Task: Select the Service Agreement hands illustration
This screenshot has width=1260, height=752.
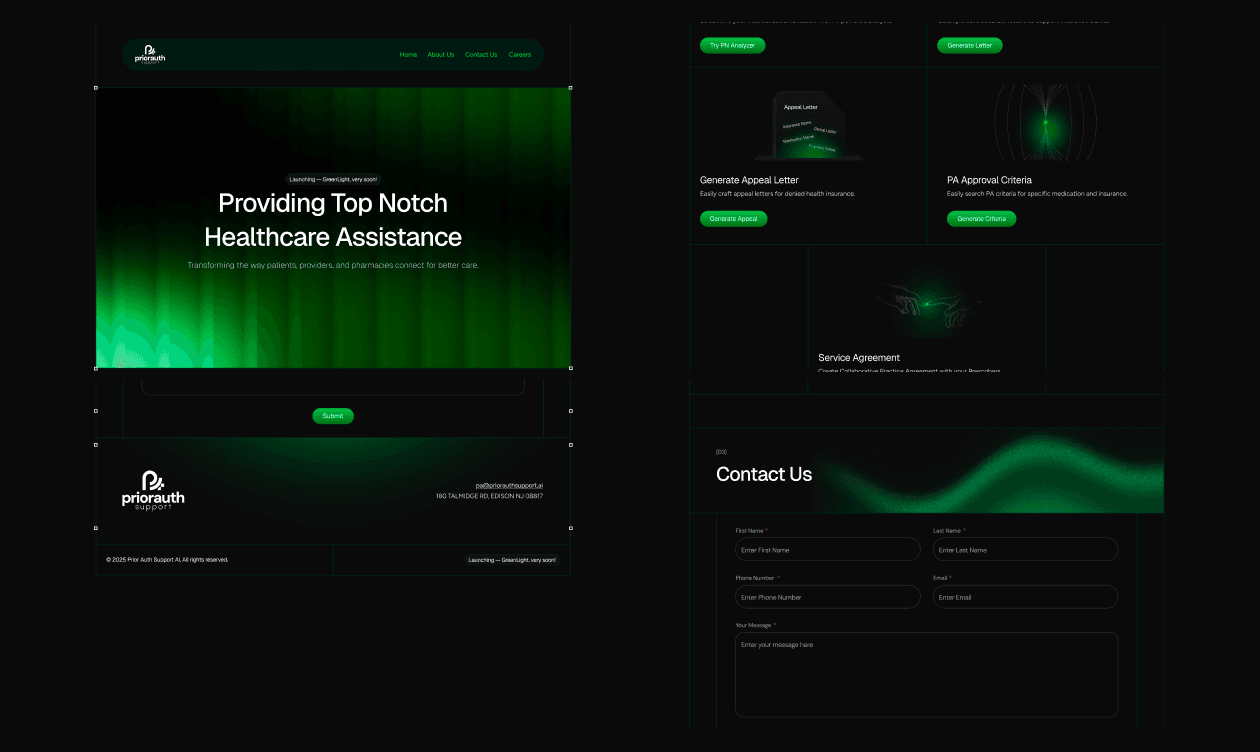Action: (927, 303)
